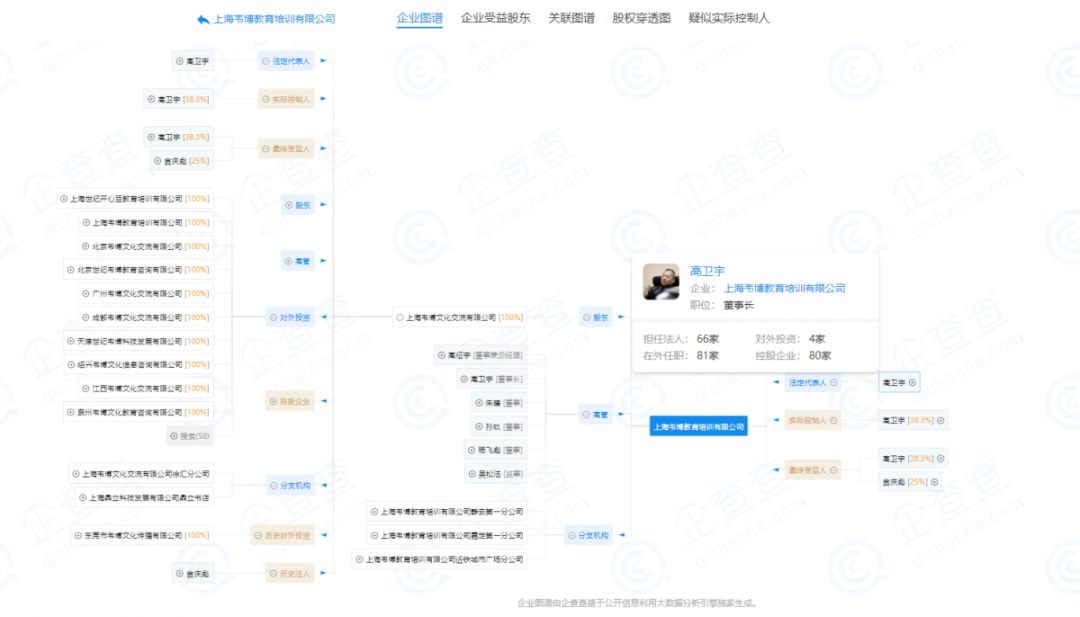1080x617 pixels.
Task: Click circle icon after 曾庆彪 [25%] on right
Action: (934, 482)
